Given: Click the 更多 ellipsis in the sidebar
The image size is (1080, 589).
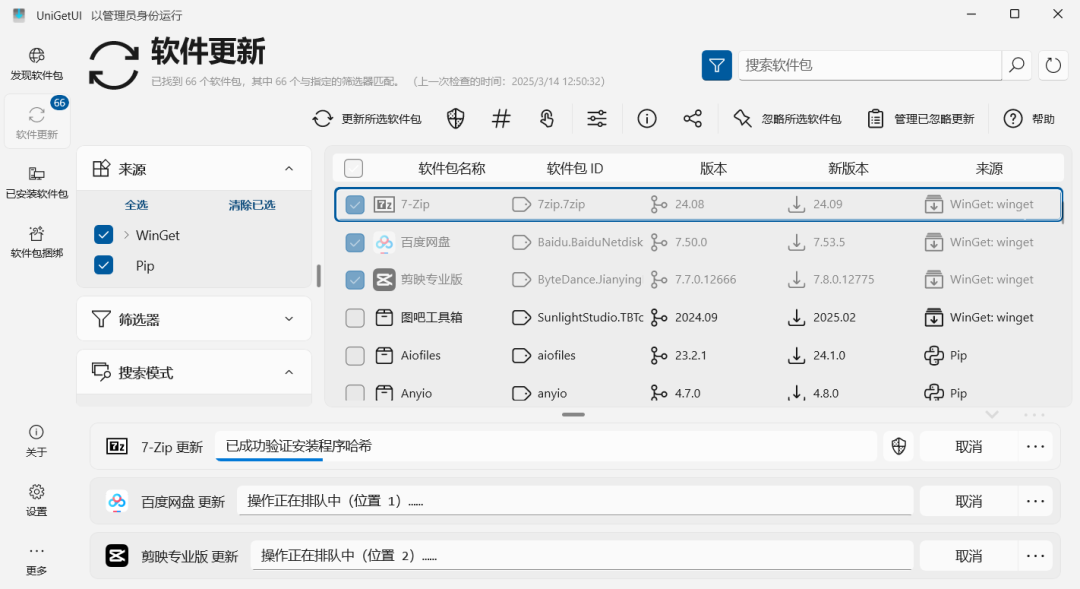Looking at the screenshot, I should click(x=37, y=559).
